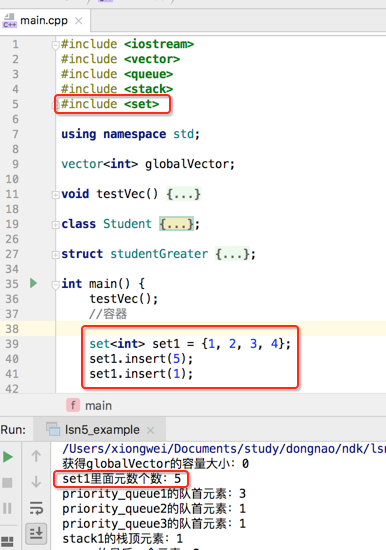Click the '#include <iostream>' line

point(127,44)
